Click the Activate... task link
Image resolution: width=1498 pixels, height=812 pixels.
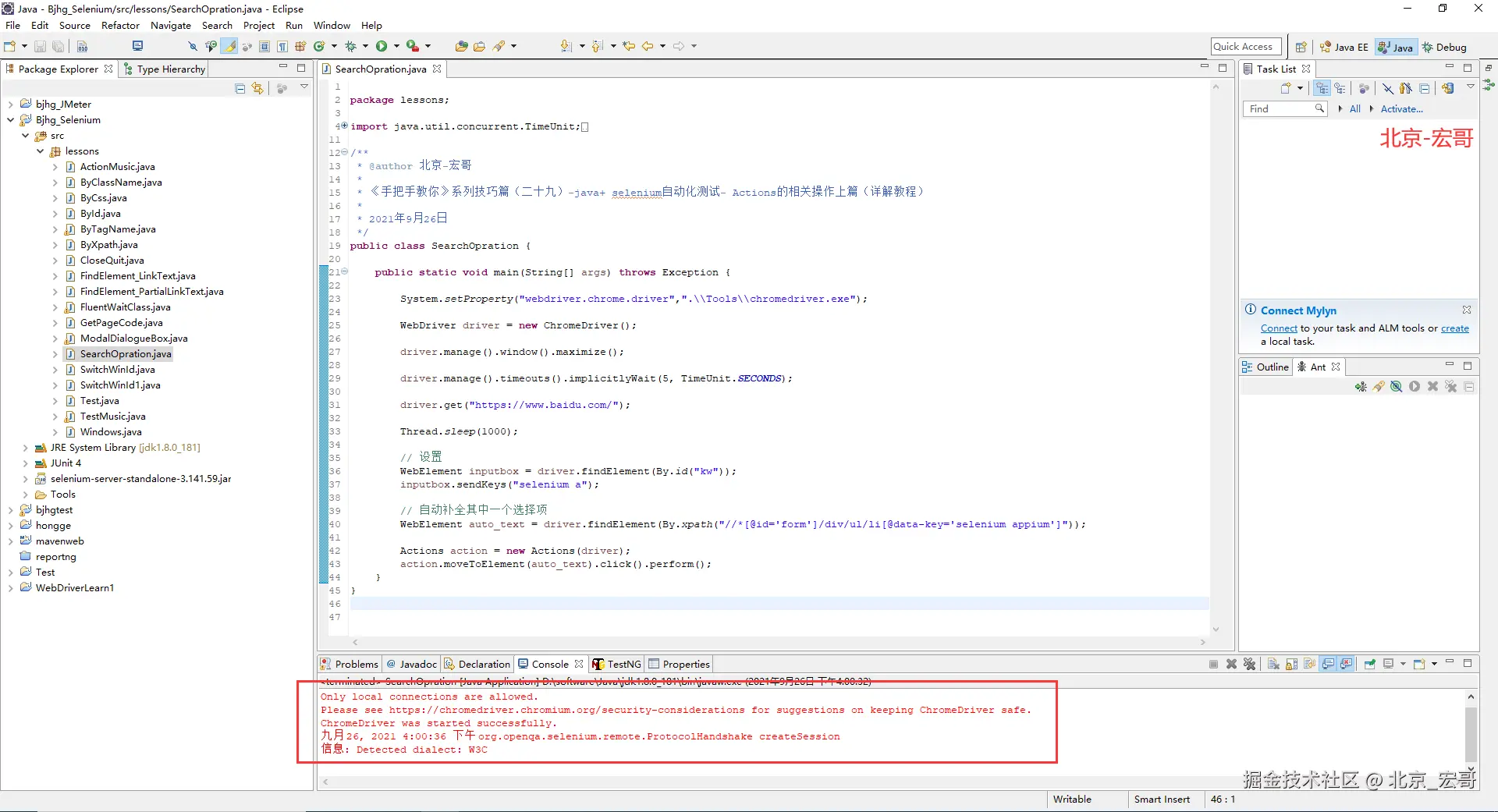click(1402, 109)
